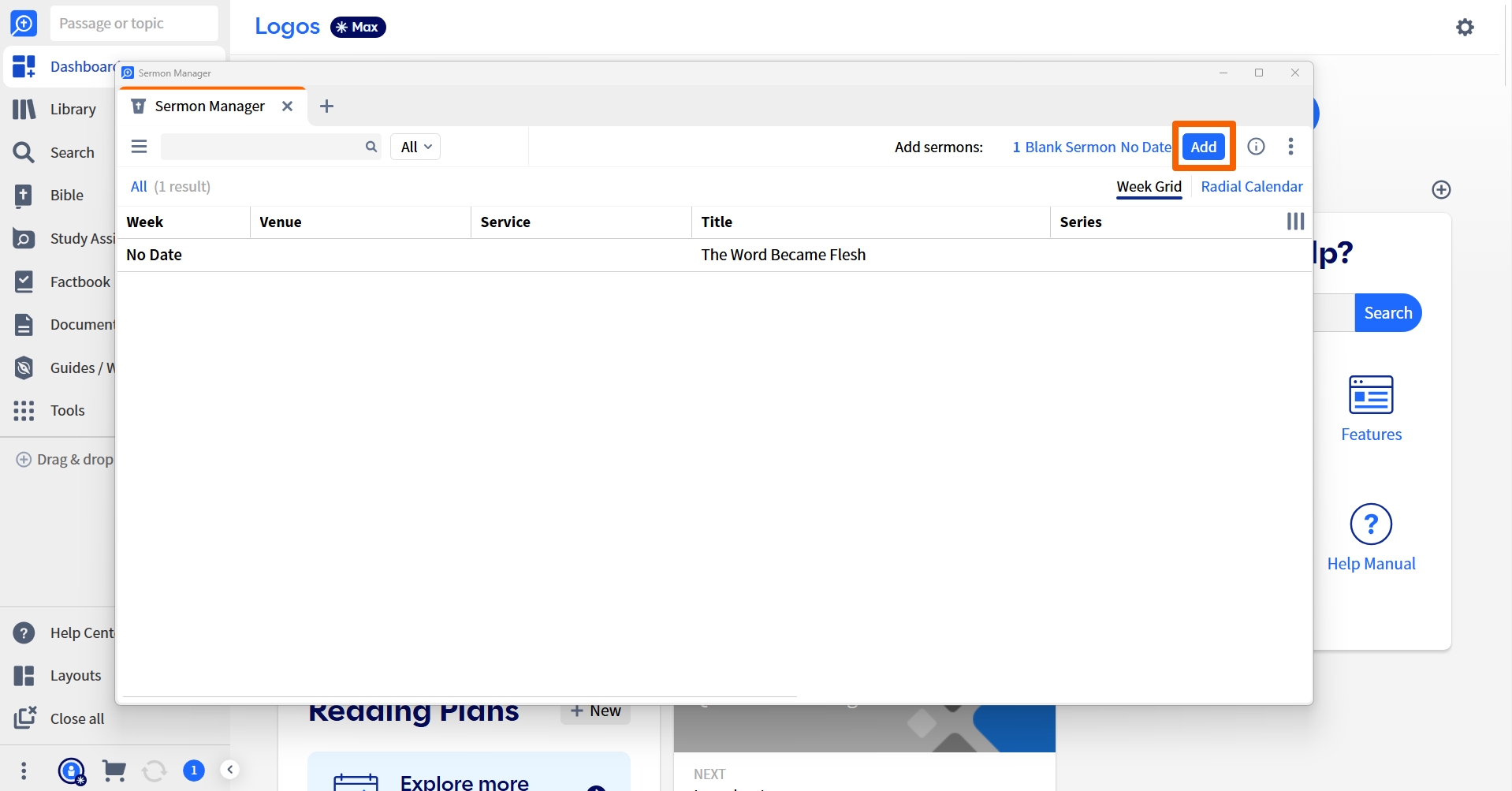Open the Sermon Manager info icon
Screen dimensions: 1512x791
1256,147
